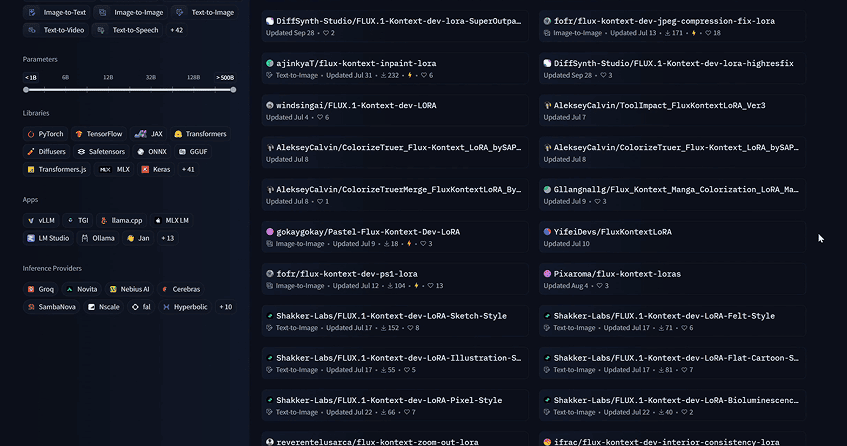This screenshot has height=446, width=847.
Task: Click the 32B mark on the Parameters slider
Action: pos(151,77)
